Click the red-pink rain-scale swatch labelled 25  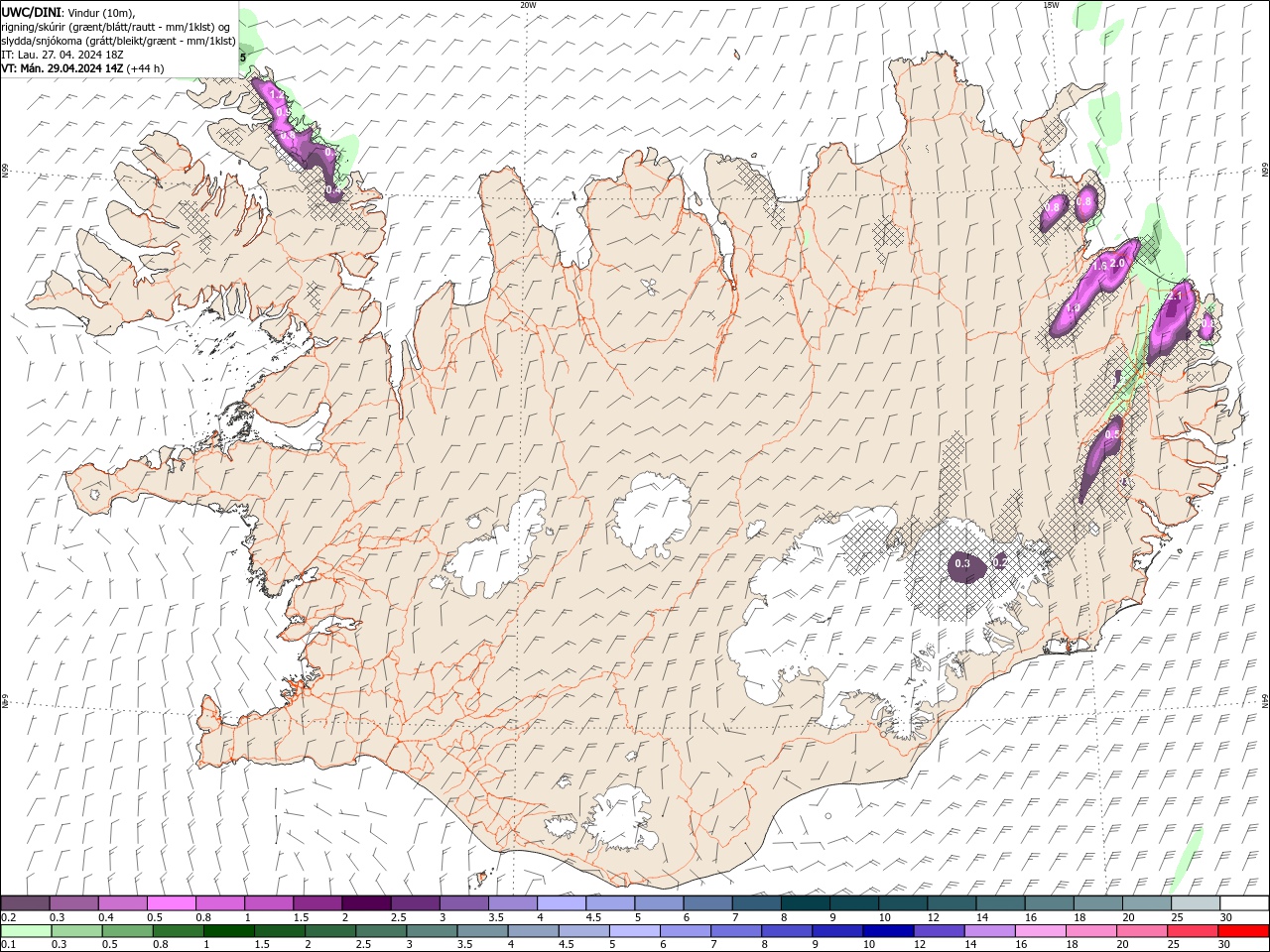(x=1193, y=931)
